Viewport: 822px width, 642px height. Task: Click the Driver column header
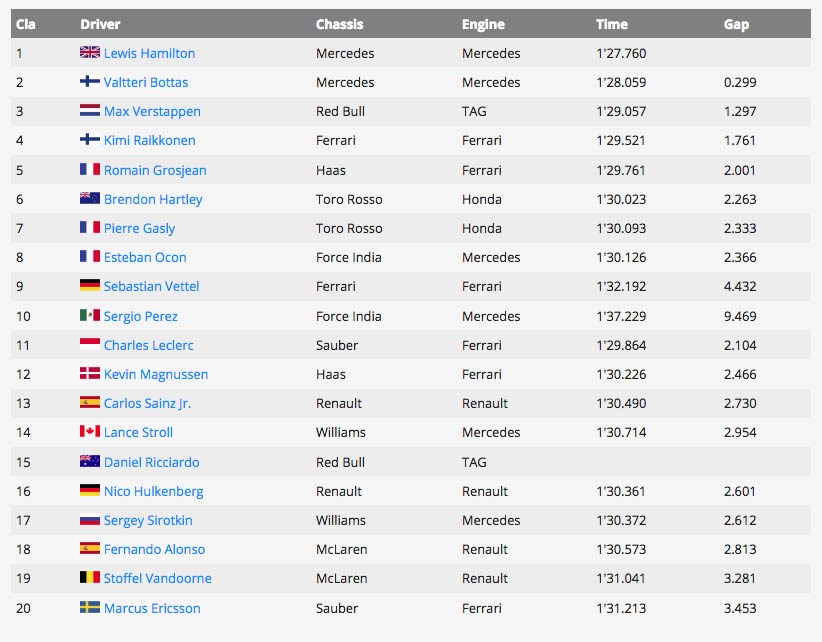[x=99, y=24]
